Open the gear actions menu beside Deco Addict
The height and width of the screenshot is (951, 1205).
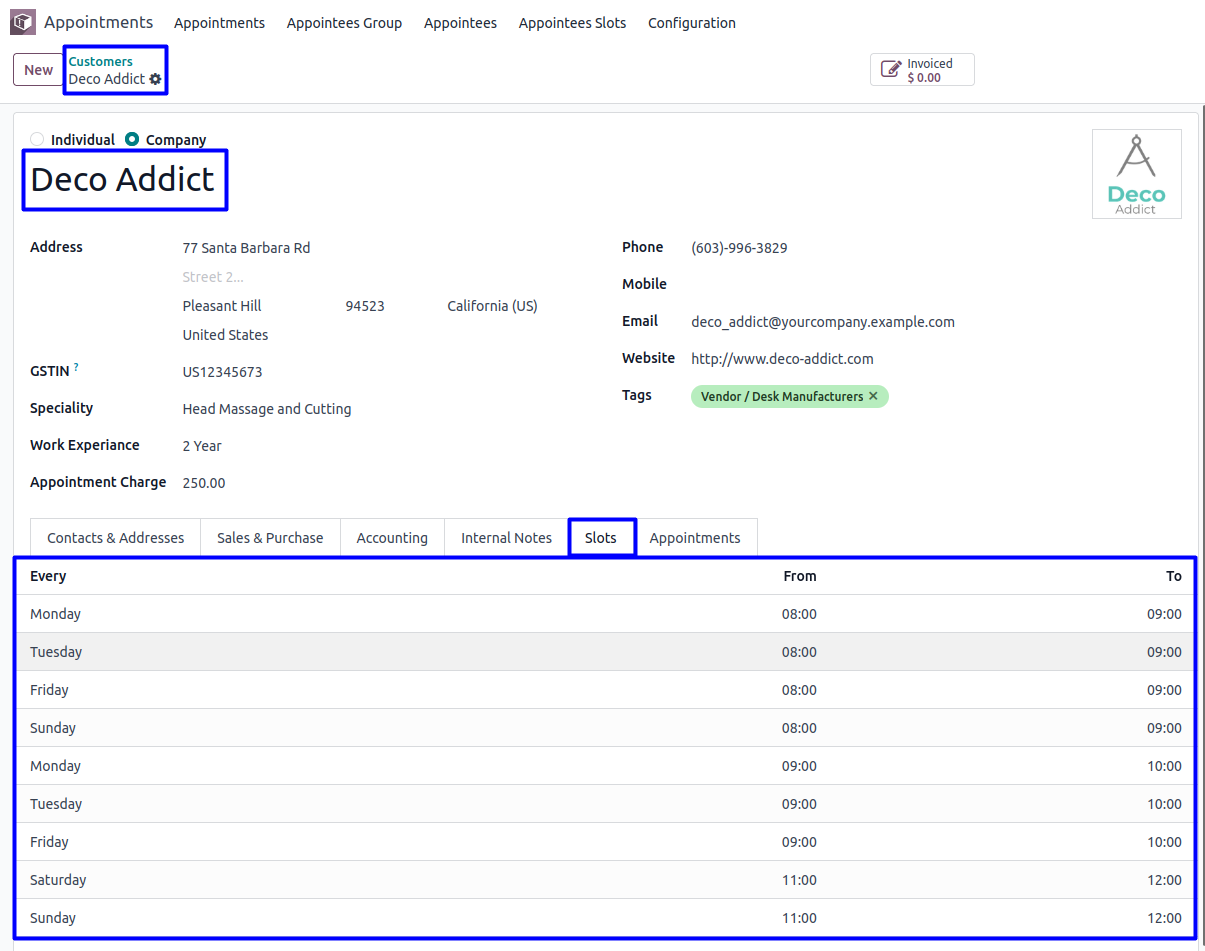click(156, 79)
